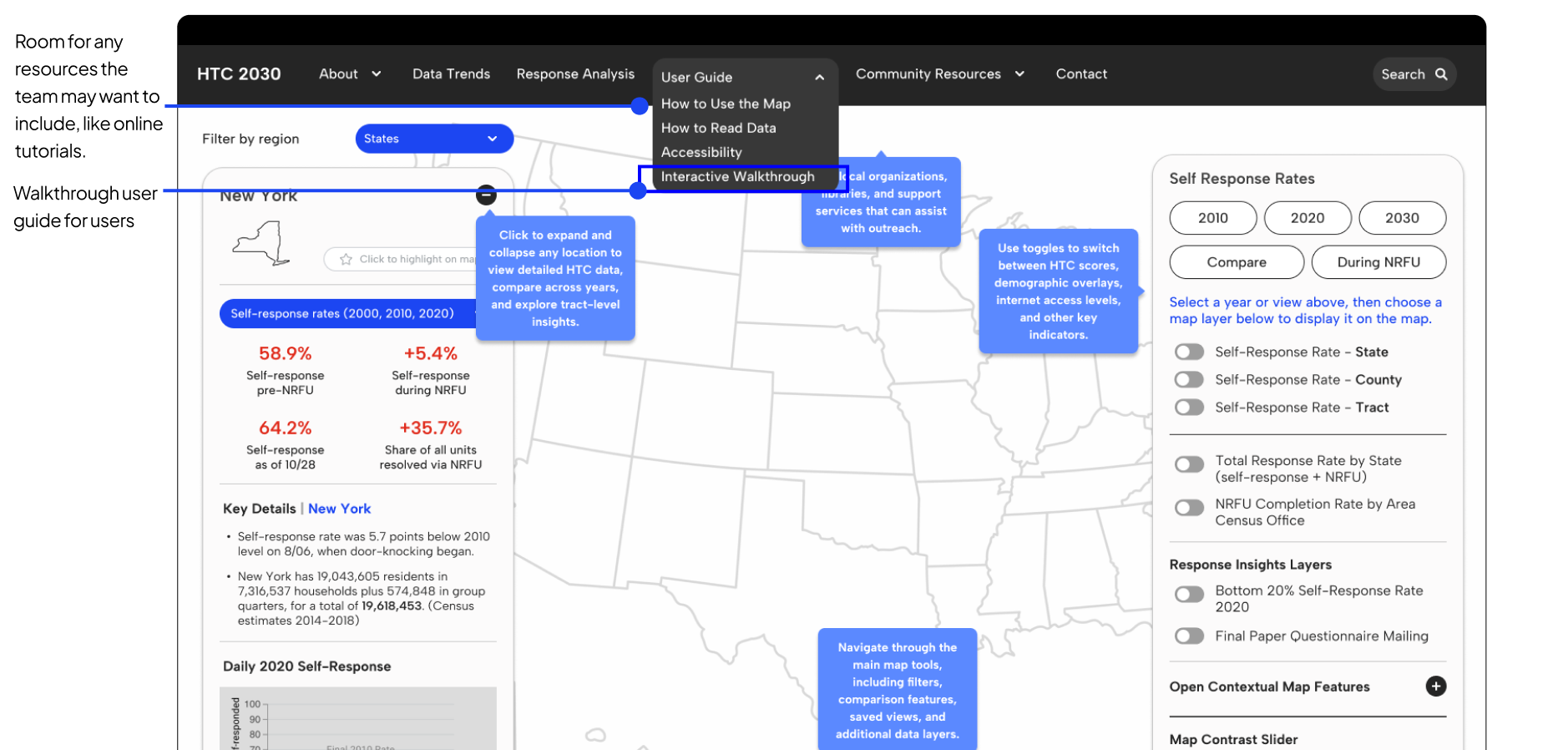Viewport: 1568px width, 750px height.
Task: Enable Total Response Rate by State toggle
Action: (1189, 464)
